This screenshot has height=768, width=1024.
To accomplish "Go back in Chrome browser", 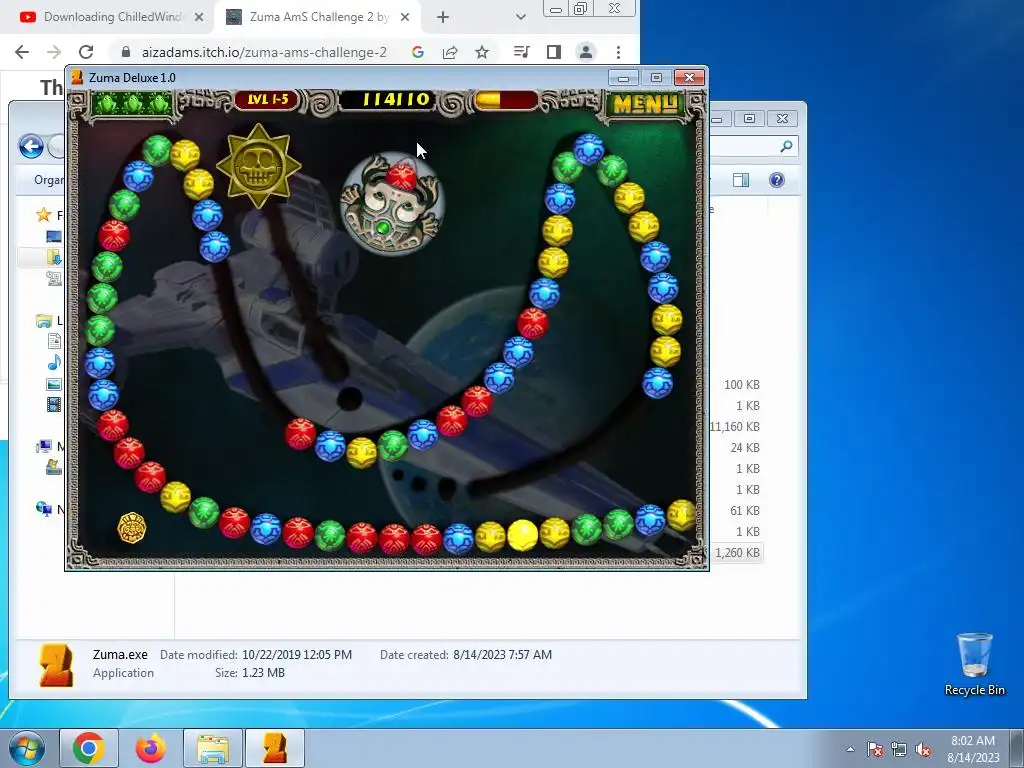I will [22, 52].
